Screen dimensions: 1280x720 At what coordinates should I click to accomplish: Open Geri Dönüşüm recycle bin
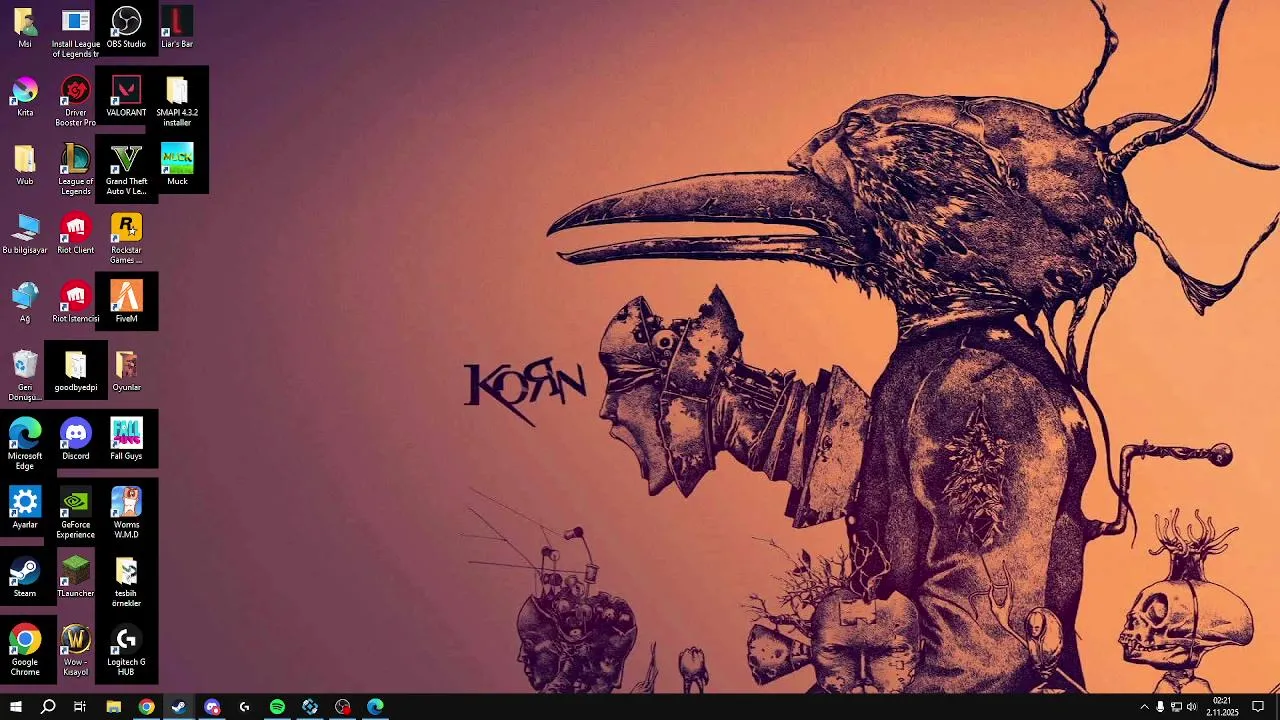point(25,376)
